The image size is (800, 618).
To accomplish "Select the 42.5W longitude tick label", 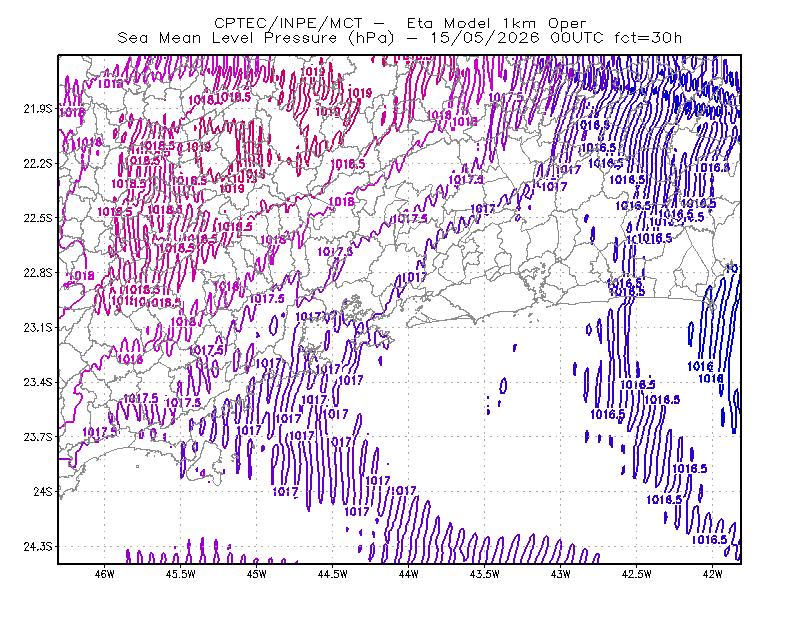I will 636,574.
